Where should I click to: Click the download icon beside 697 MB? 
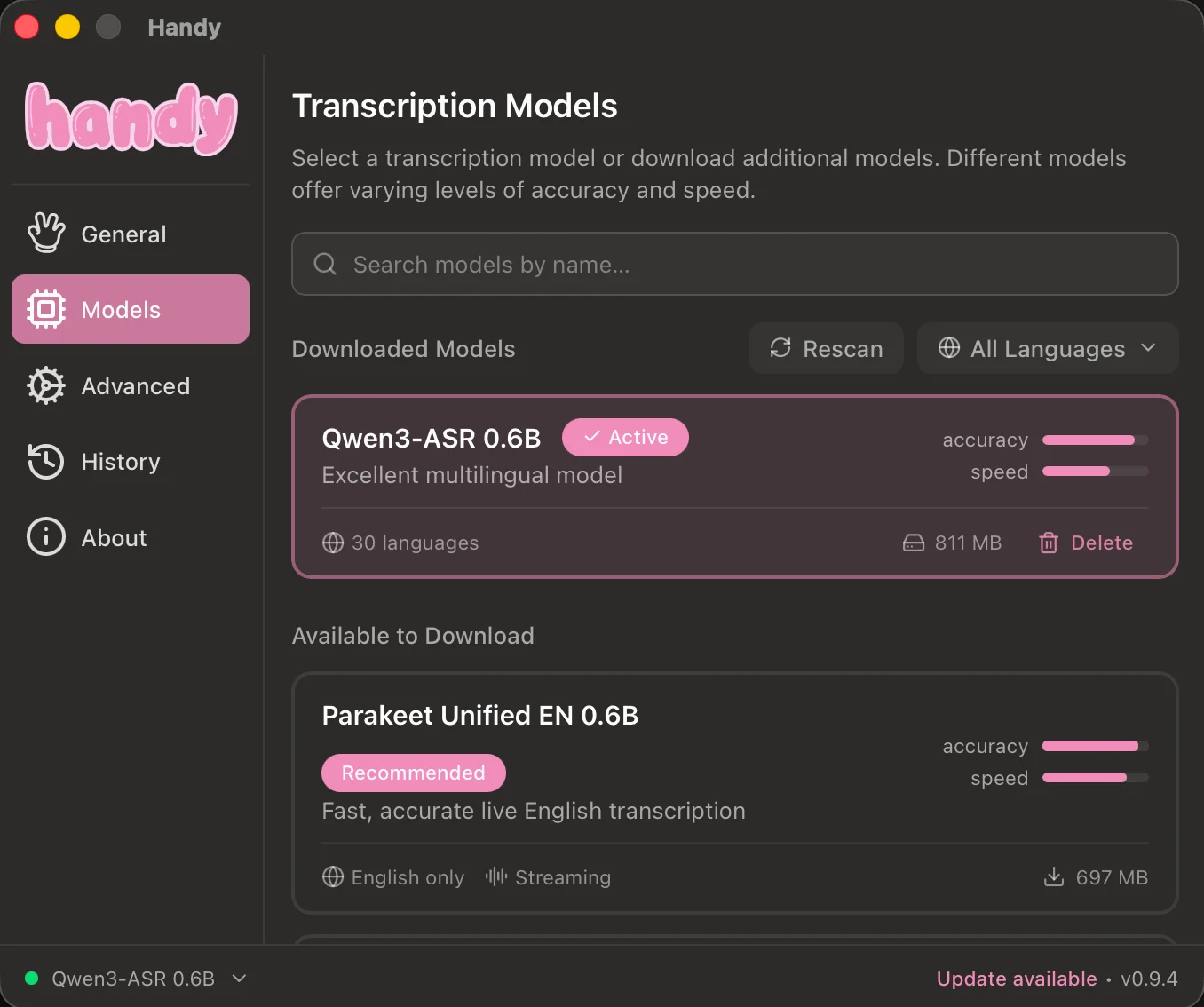pos(1054,877)
